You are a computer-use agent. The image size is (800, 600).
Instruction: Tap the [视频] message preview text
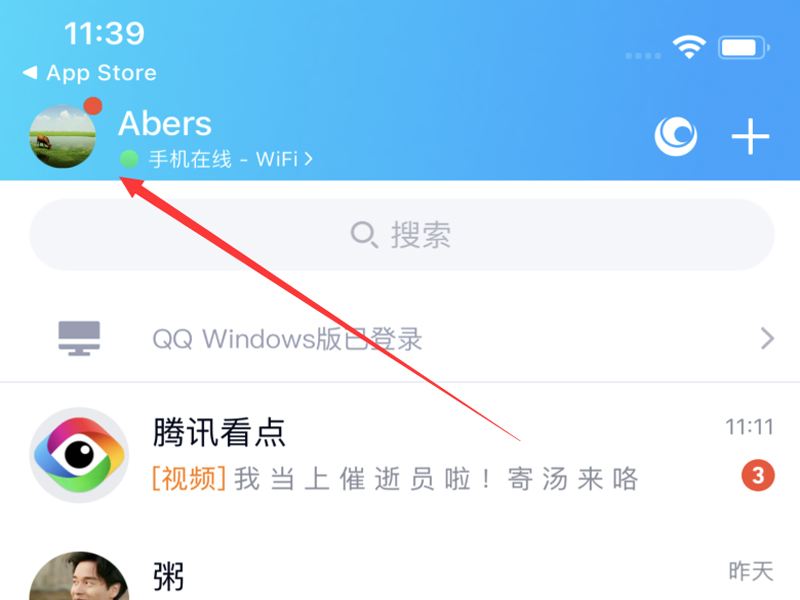point(189,479)
